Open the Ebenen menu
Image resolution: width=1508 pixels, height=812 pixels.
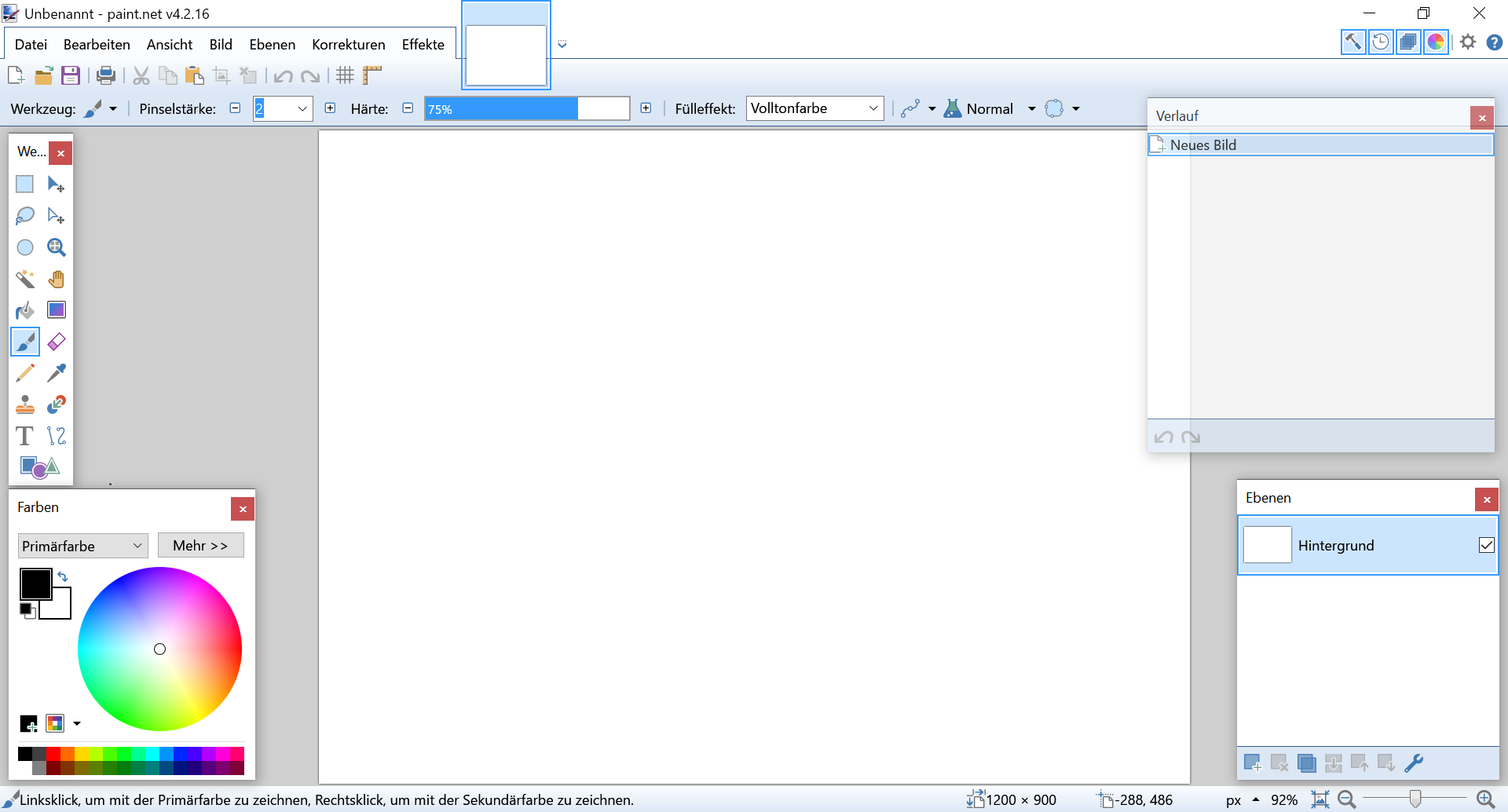273,45
